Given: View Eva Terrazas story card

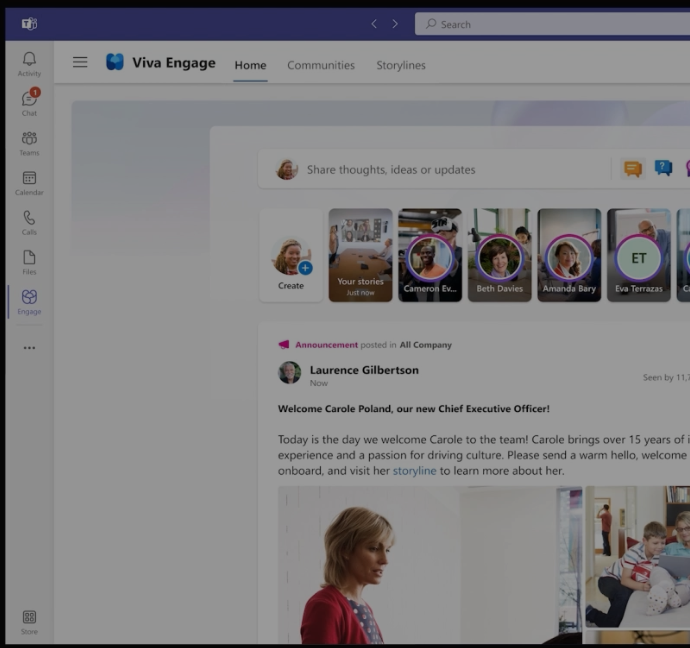Looking at the screenshot, I should [639, 255].
